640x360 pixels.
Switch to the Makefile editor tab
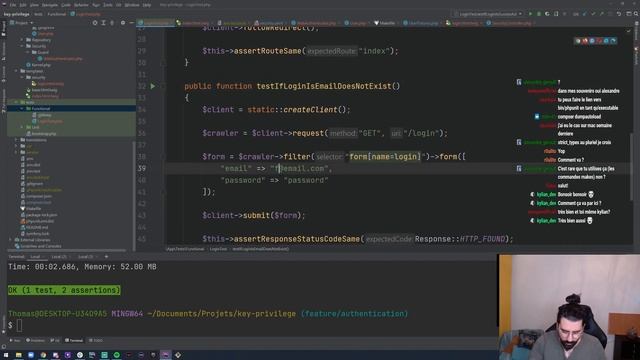384,23
